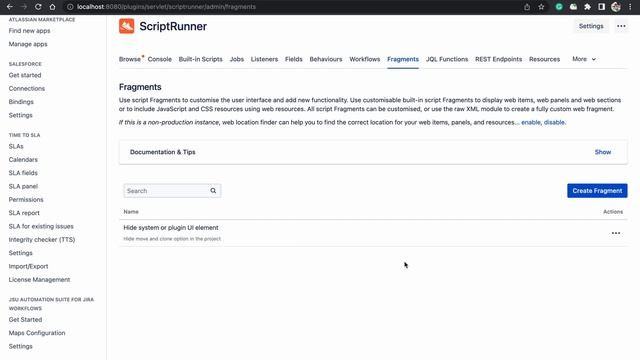Open Find new apps in sidebar
The image size is (640, 360).
coord(29,31)
